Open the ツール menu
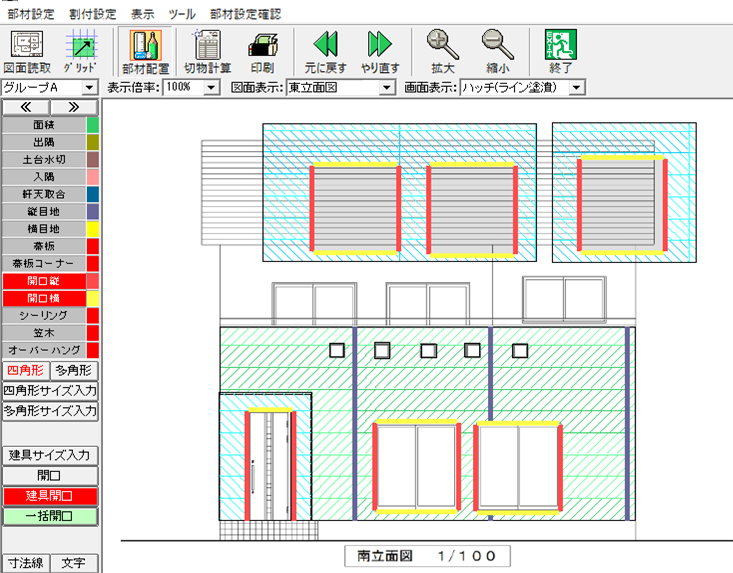 182,14
